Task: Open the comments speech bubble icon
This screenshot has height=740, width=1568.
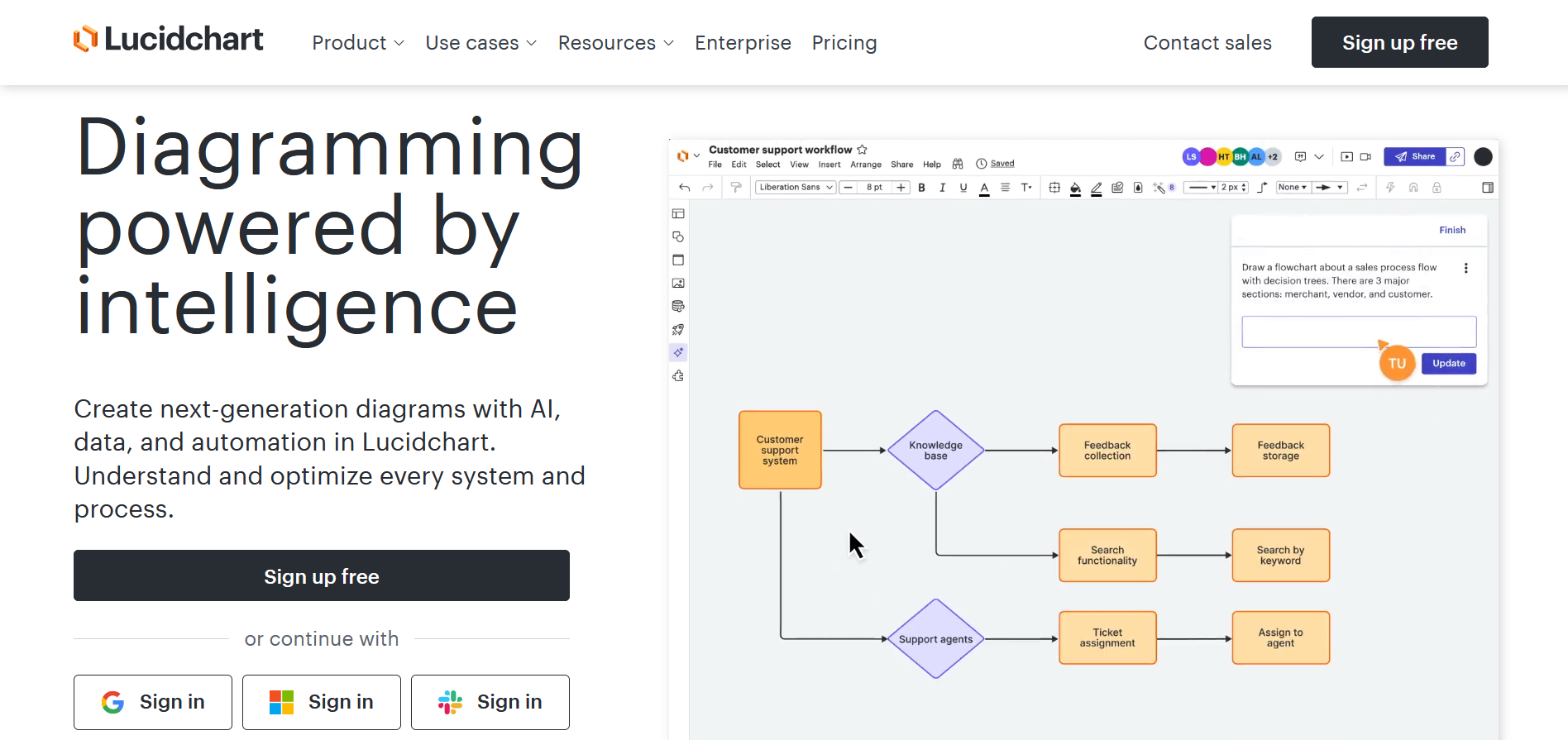Action: (1300, 156)
